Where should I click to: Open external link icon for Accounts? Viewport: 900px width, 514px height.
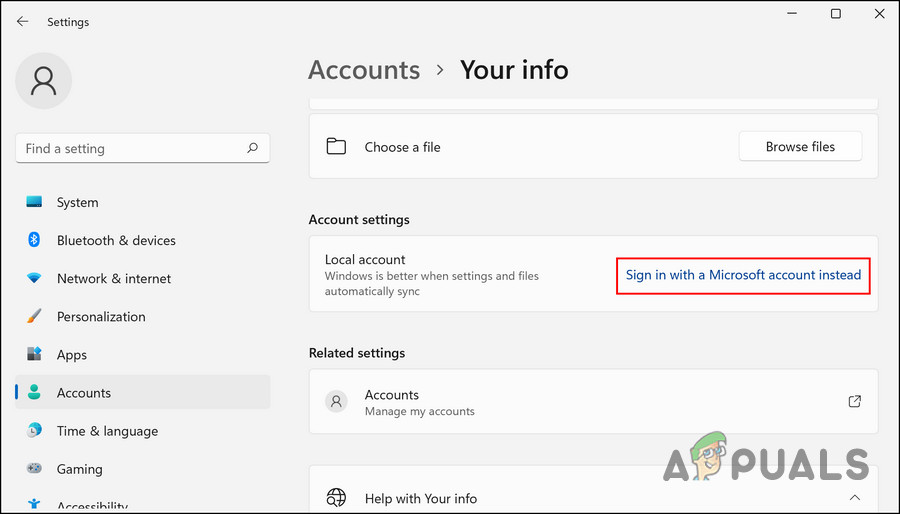855,402
